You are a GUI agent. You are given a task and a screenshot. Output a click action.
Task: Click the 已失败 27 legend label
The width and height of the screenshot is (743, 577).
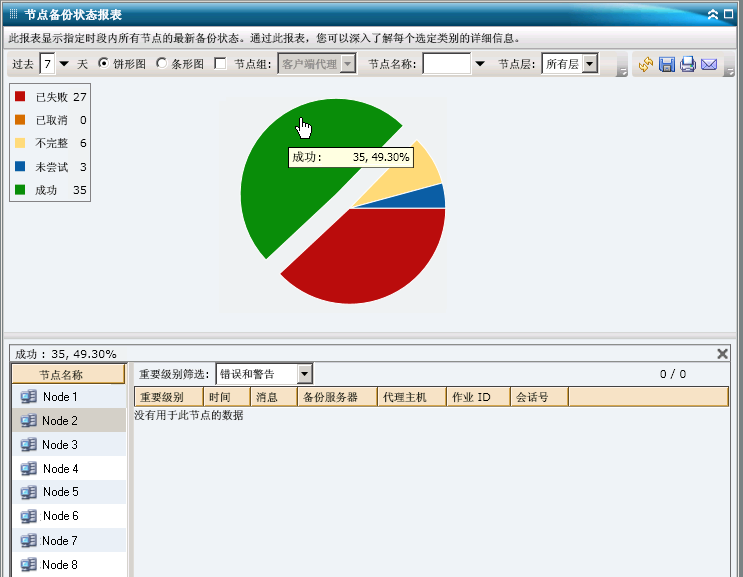pyautogui.click(x=61, y=97)
